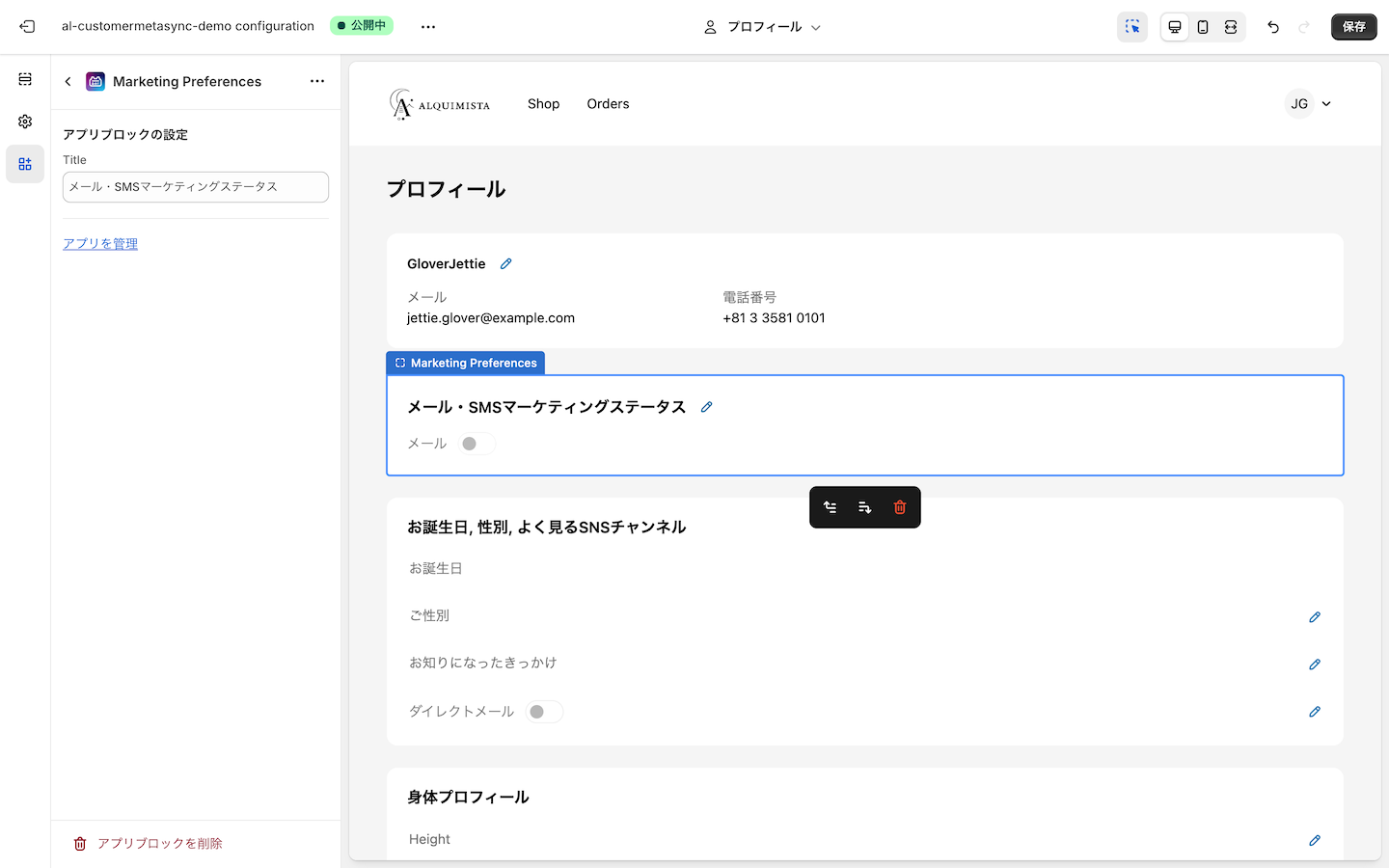Screen dimensions: 1389x868
Task: Go to the Shop navigation item
Action: [x=543, y=104]
